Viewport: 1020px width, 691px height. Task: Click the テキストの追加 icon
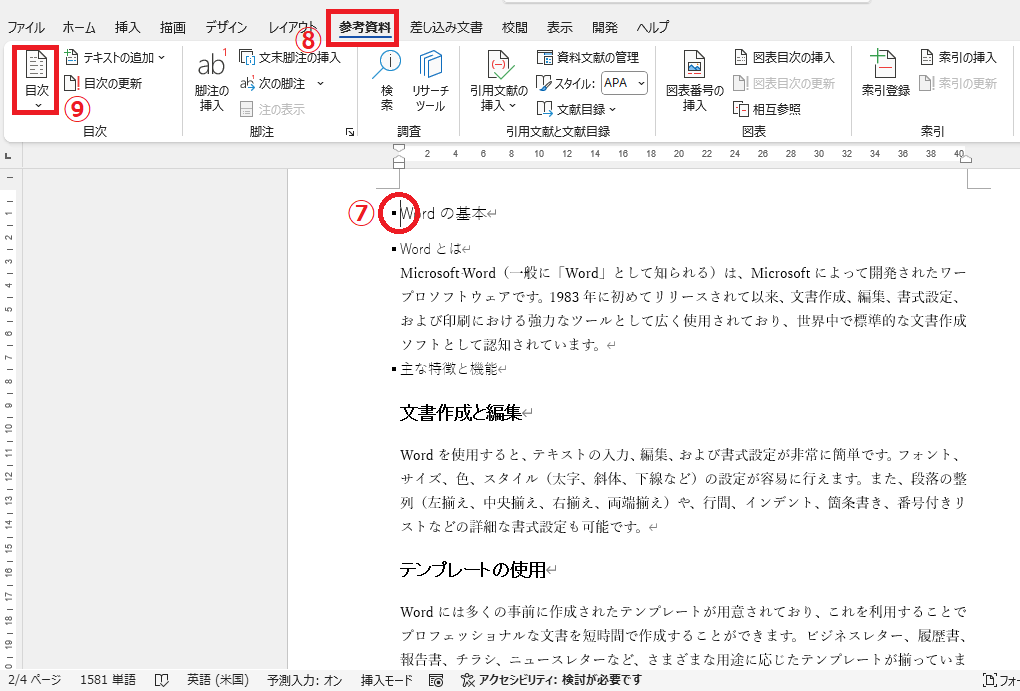click(x=71, y=57)
